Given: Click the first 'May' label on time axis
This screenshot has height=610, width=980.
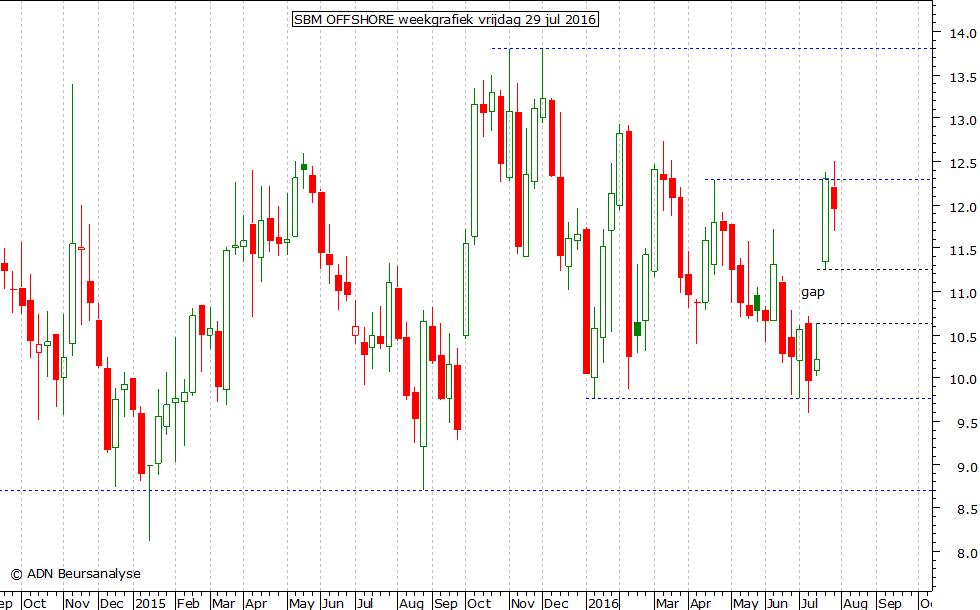Looking at the screenshot, I should point(302,603).
